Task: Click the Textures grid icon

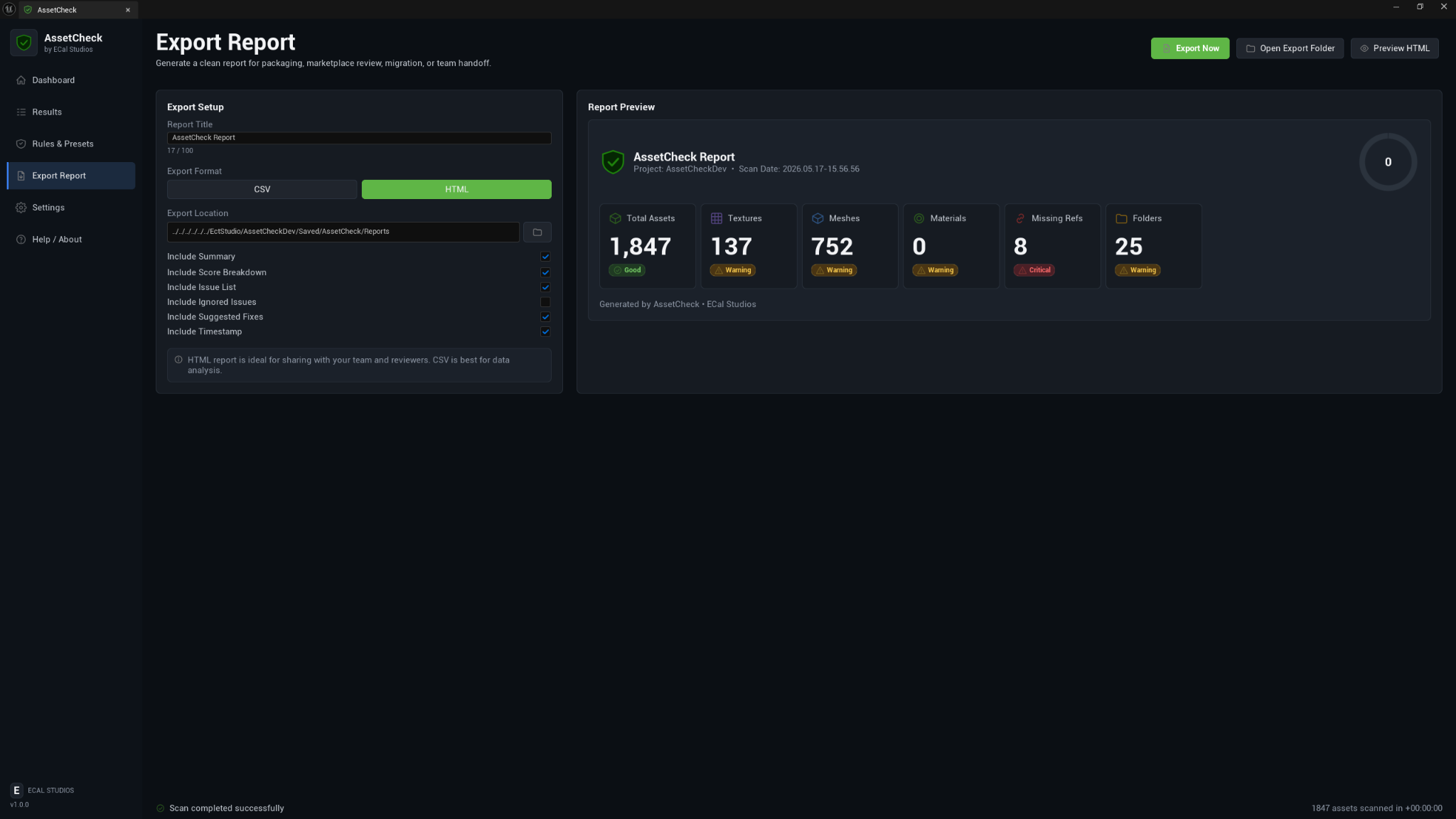Action: [x=717, y=218]
